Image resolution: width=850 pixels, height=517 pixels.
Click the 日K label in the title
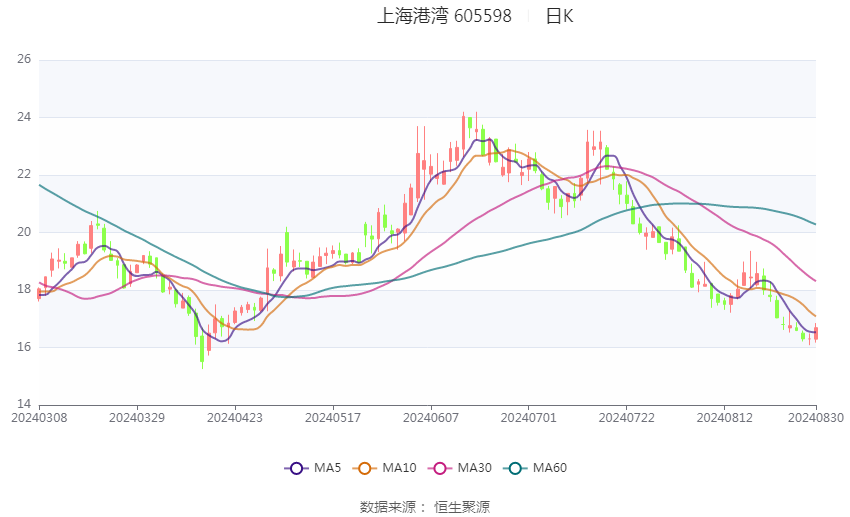(559, 16)
